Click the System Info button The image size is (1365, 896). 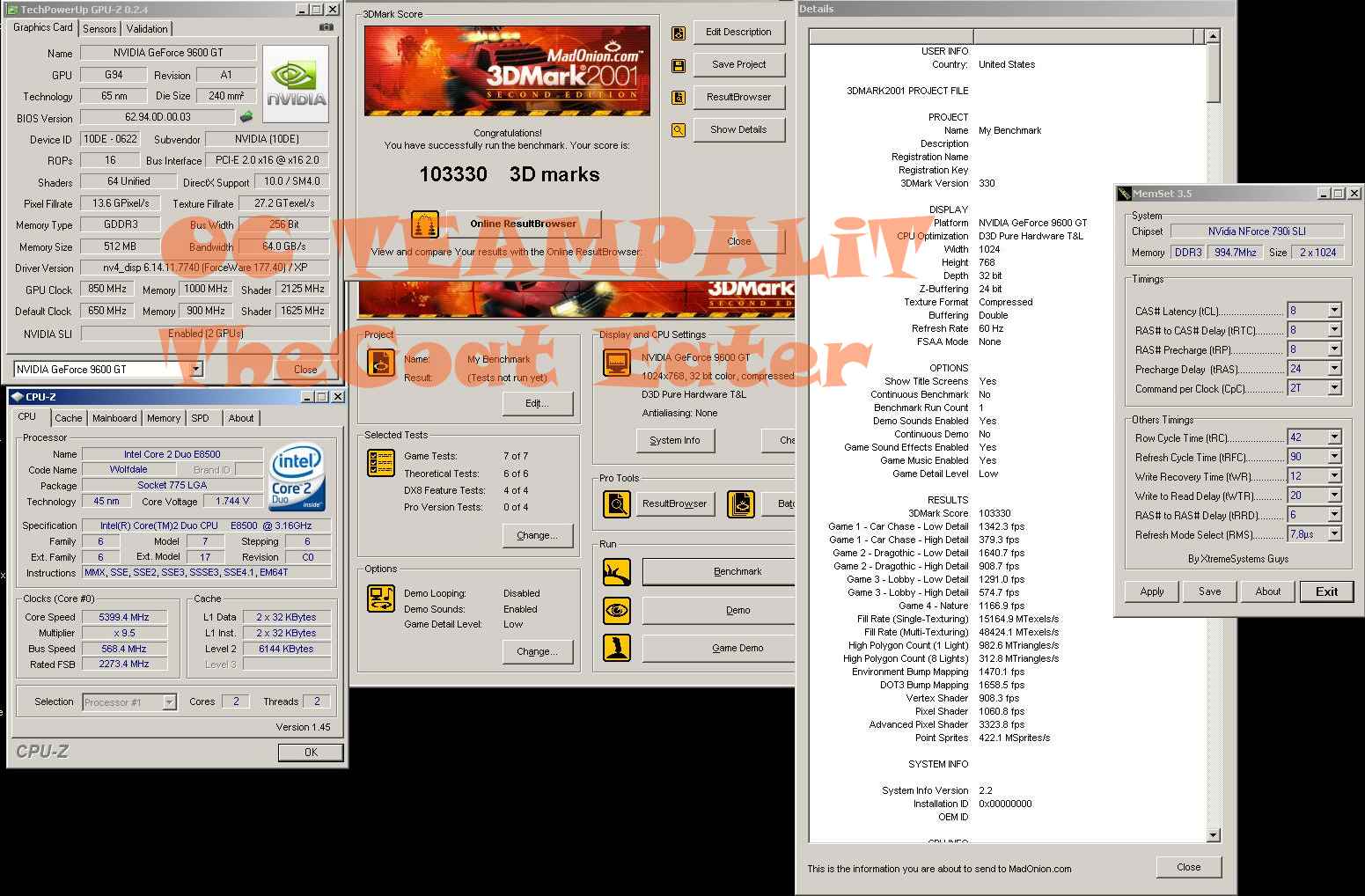point(675,440)
